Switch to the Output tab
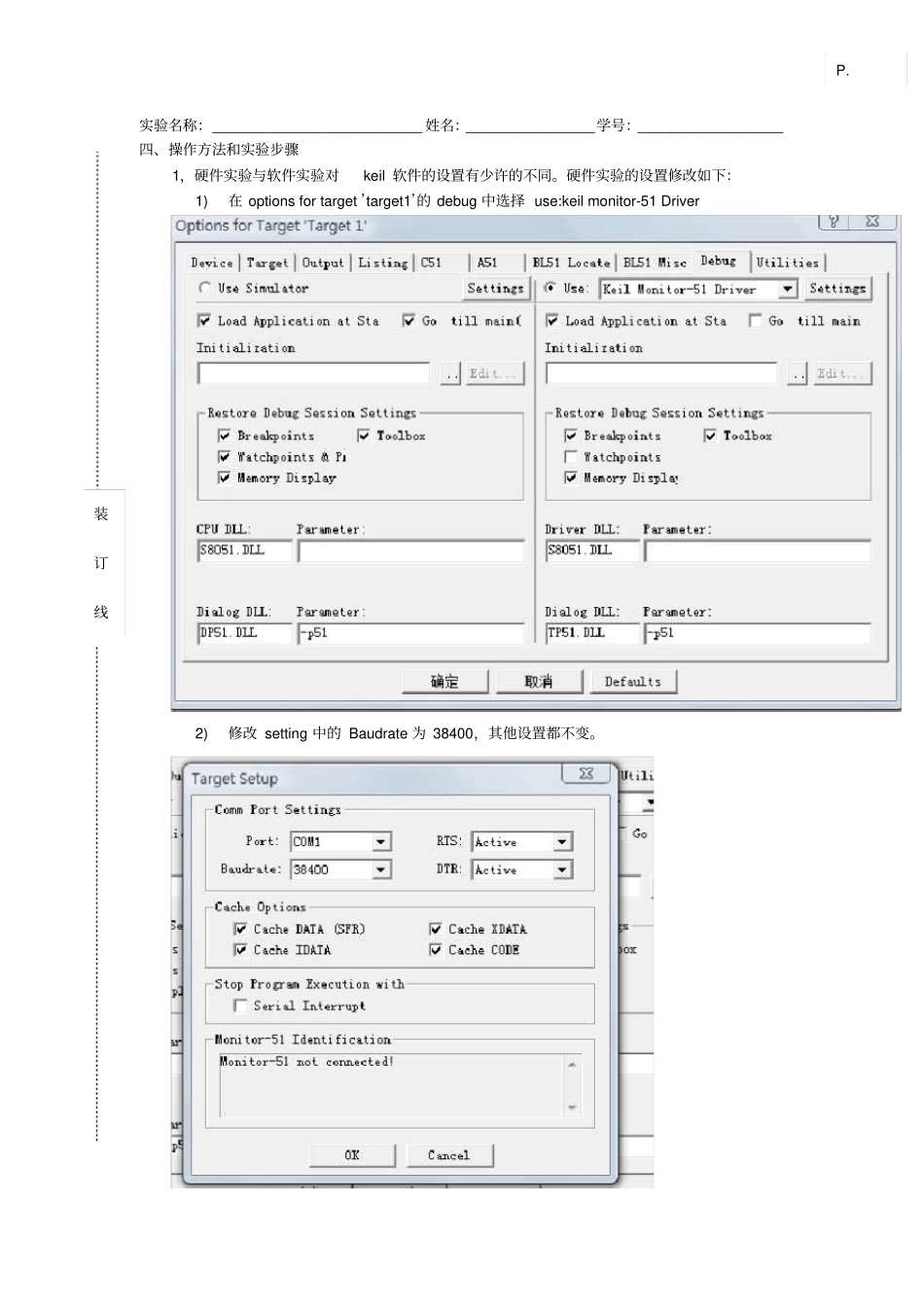 [323, 263]
